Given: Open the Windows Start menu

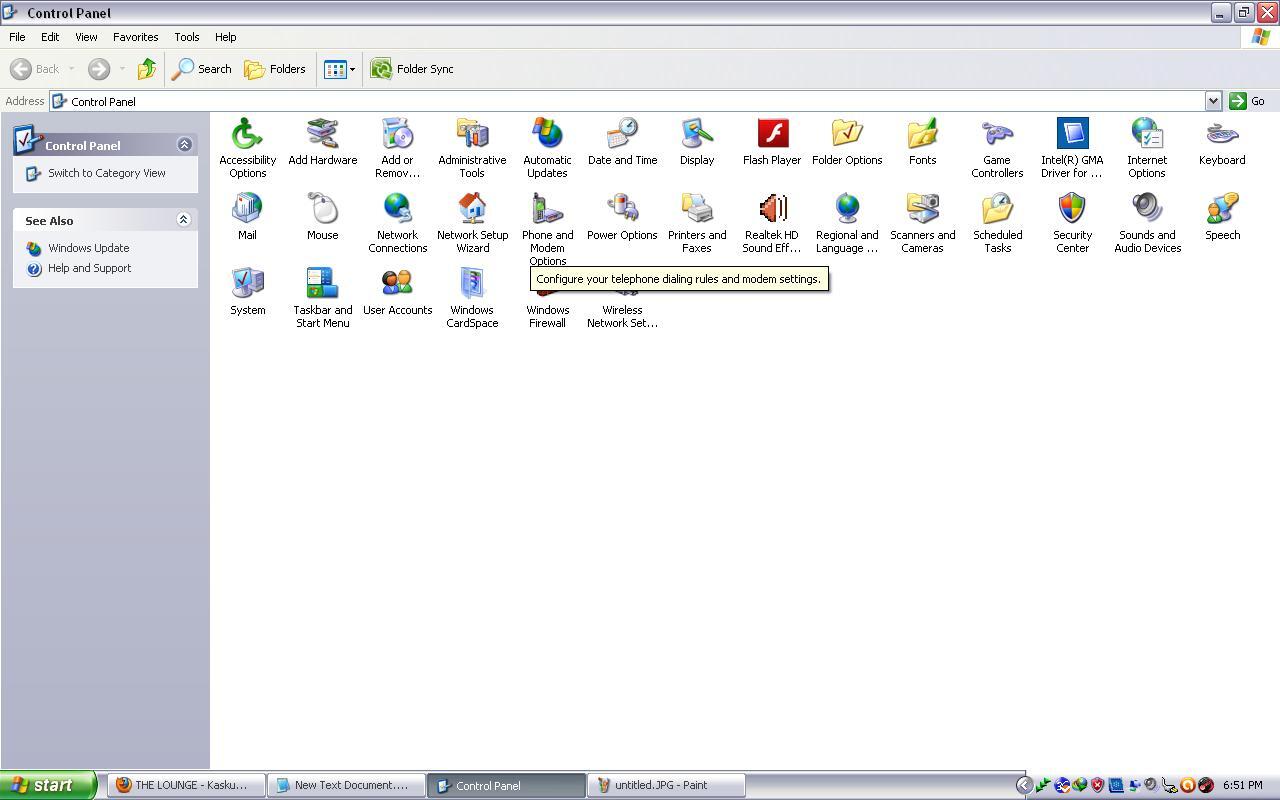Looking at the screenshot, I should point(48,785).
